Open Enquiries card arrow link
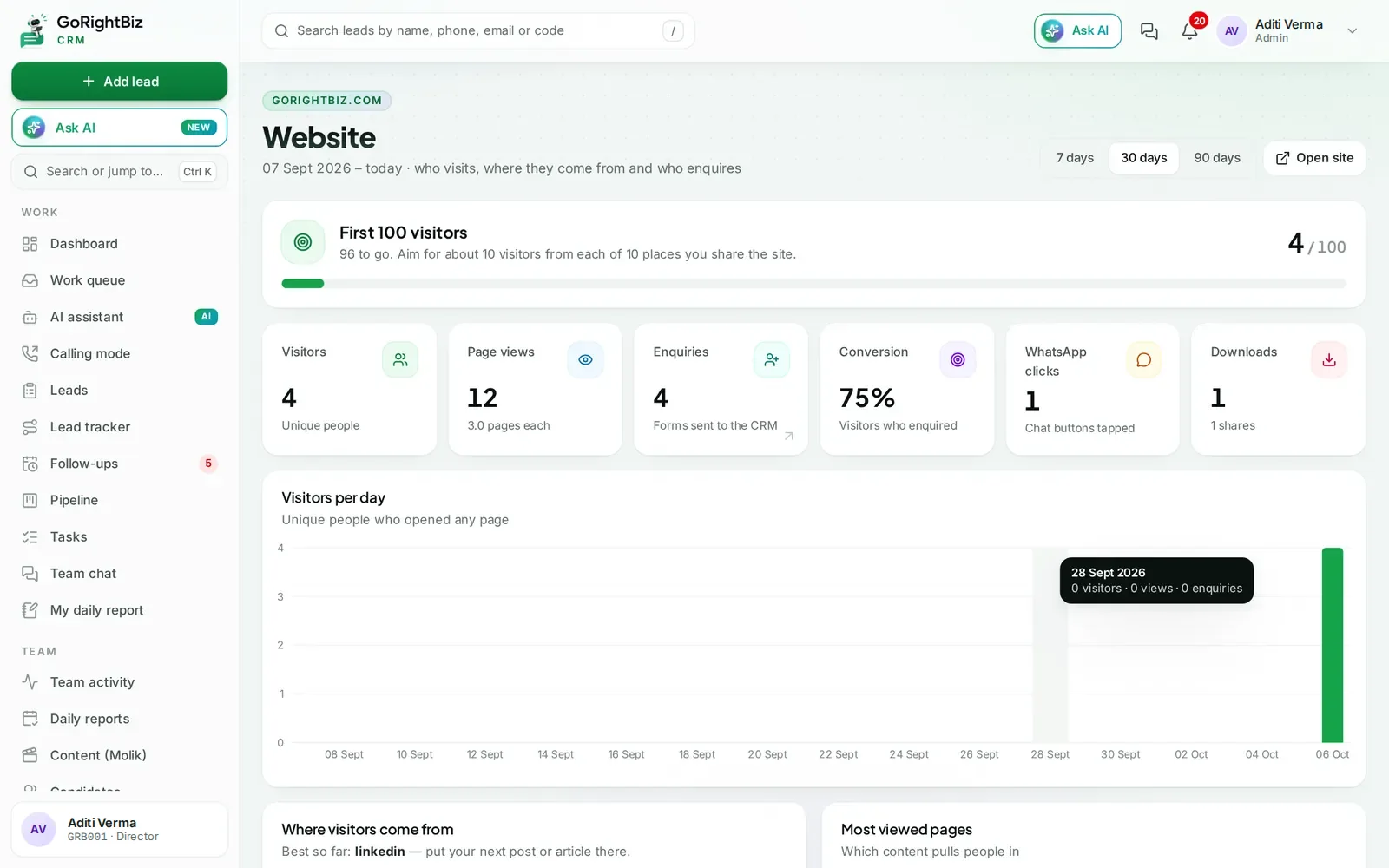 789,437
